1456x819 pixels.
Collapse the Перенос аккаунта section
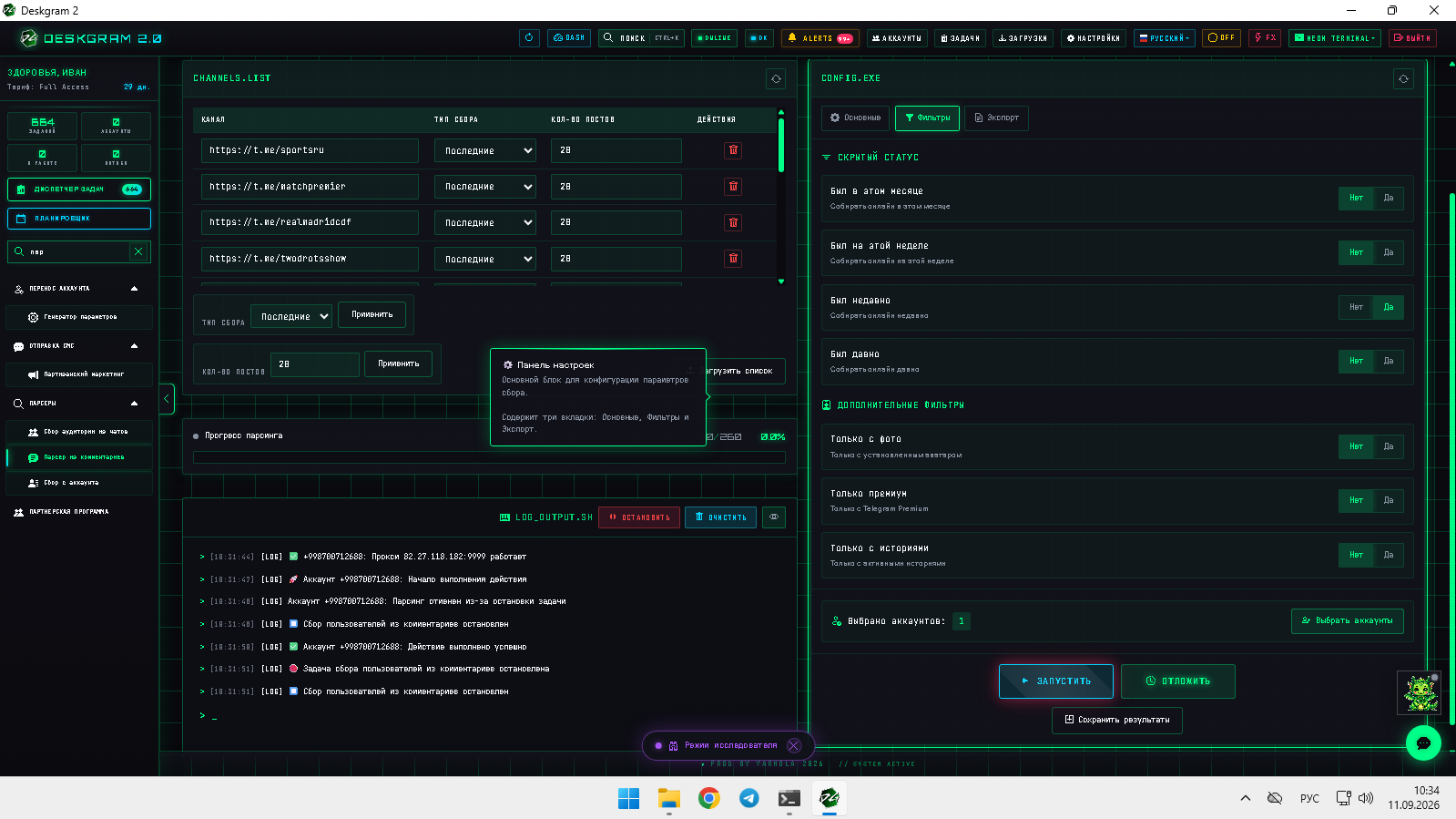click(x=134, y=289)
